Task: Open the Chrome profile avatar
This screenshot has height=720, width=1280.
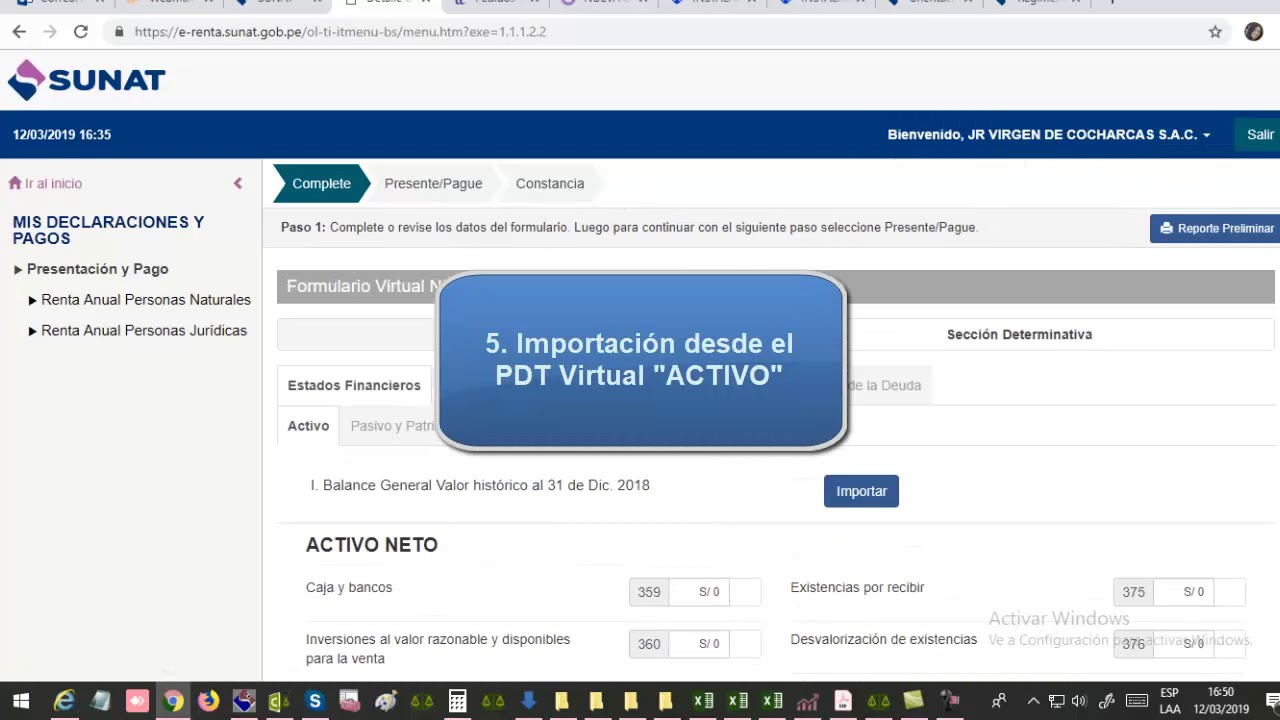Action: [x=1254, y=32]
